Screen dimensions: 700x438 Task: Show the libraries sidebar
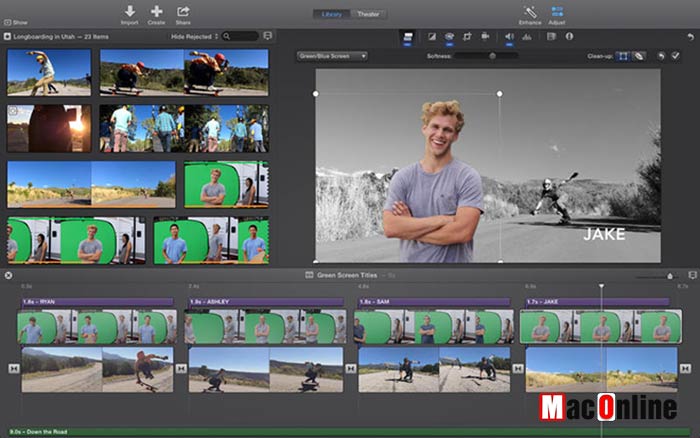point(16,22)
